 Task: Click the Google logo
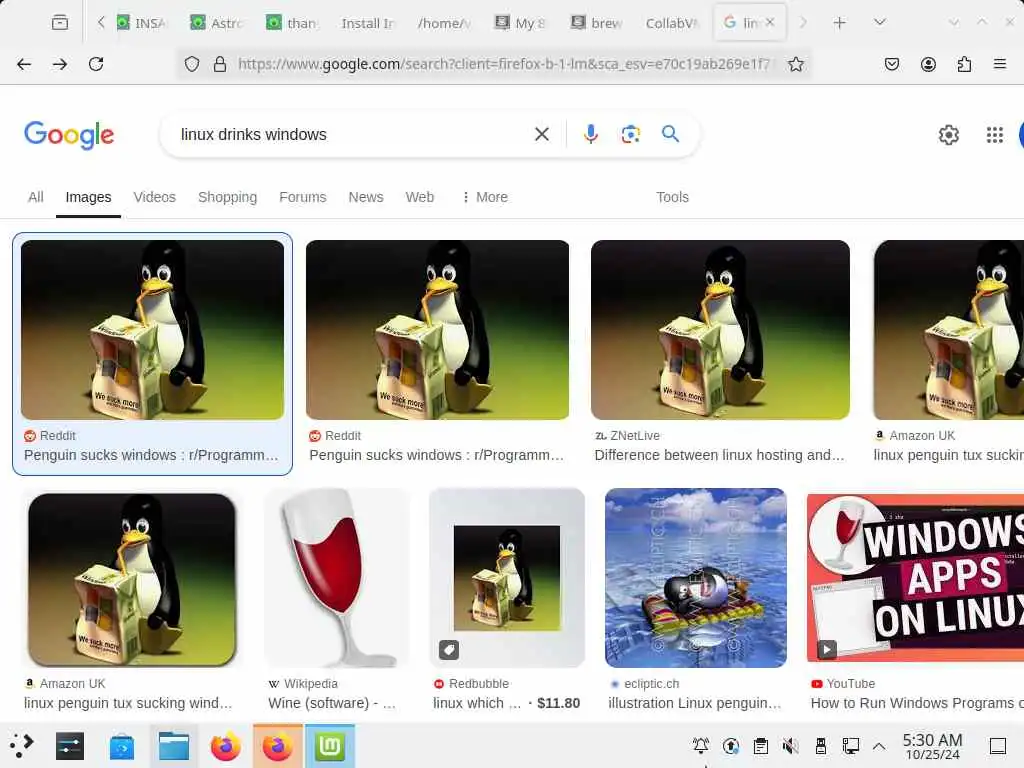tap(69, 135)
